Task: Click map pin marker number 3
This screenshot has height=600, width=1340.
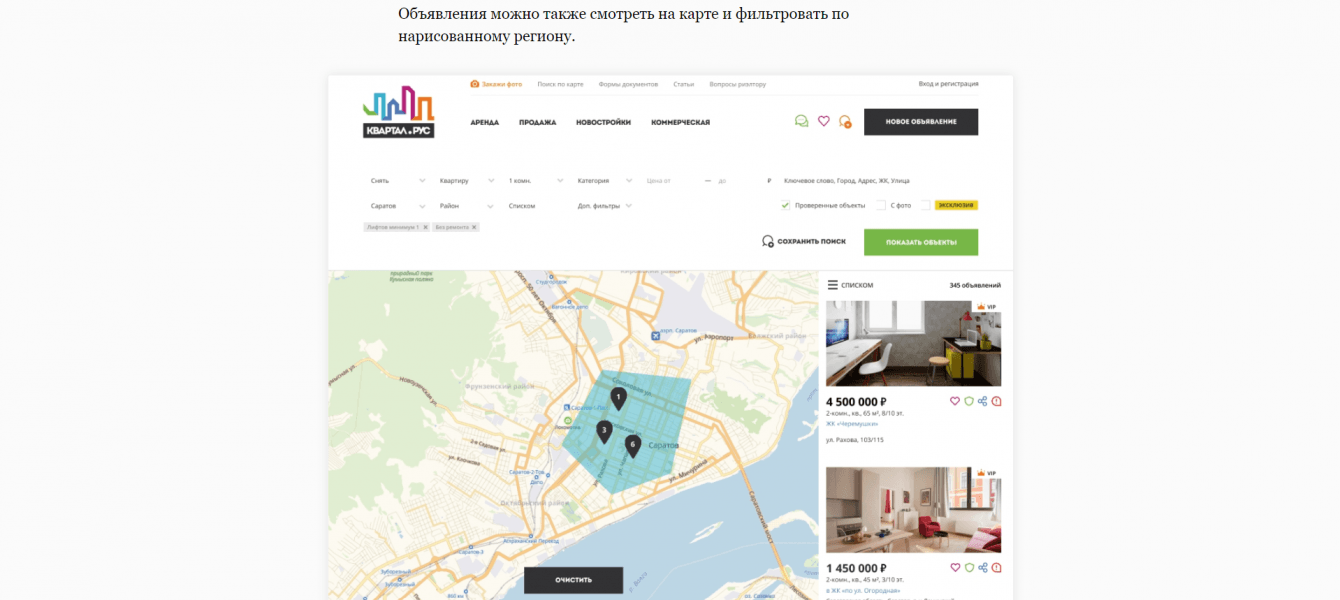Action: click(604, 432)
